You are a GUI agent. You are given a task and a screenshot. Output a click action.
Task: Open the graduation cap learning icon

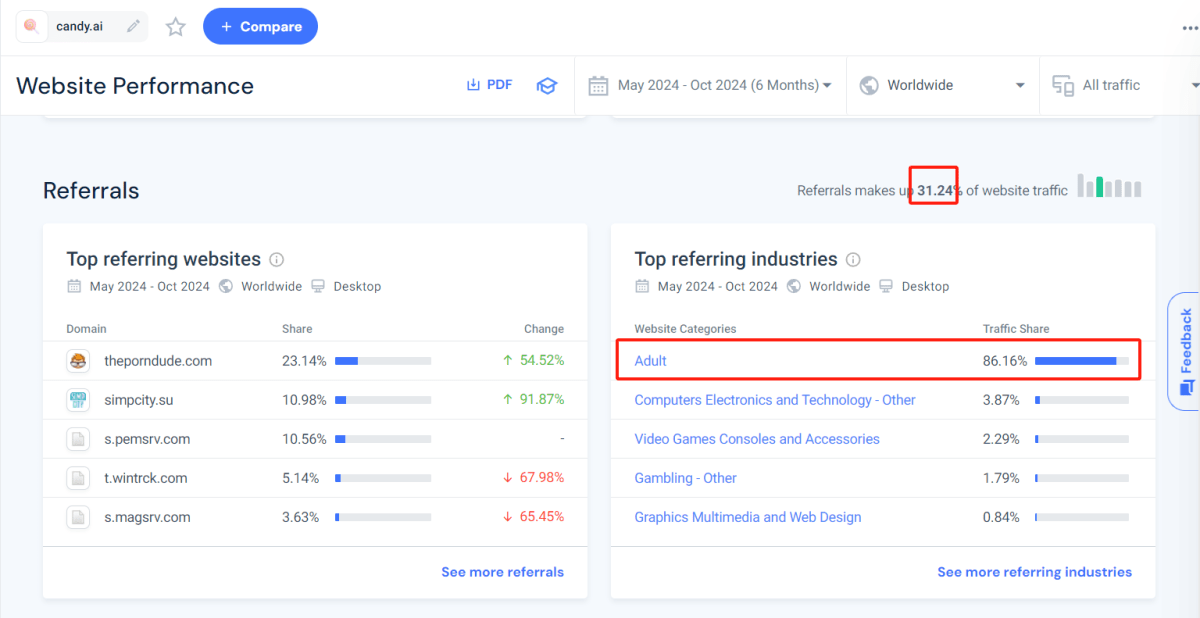tap(547, 85)
